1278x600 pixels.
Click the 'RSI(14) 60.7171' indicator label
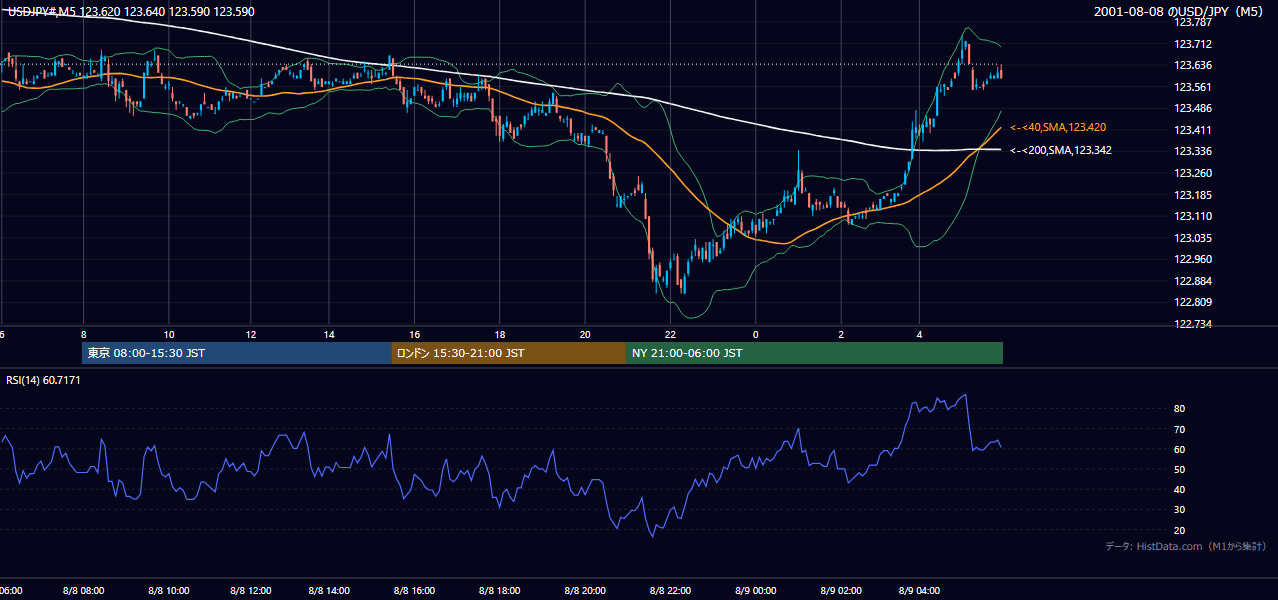[43, 380]
